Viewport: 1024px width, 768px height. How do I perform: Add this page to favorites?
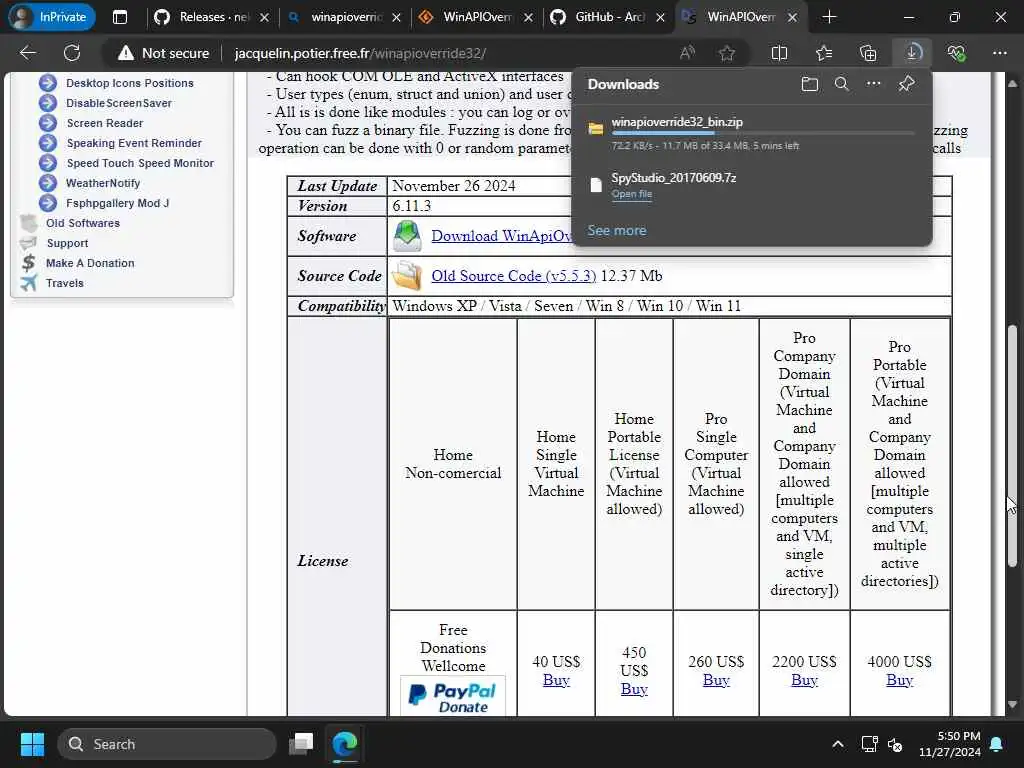727,54
